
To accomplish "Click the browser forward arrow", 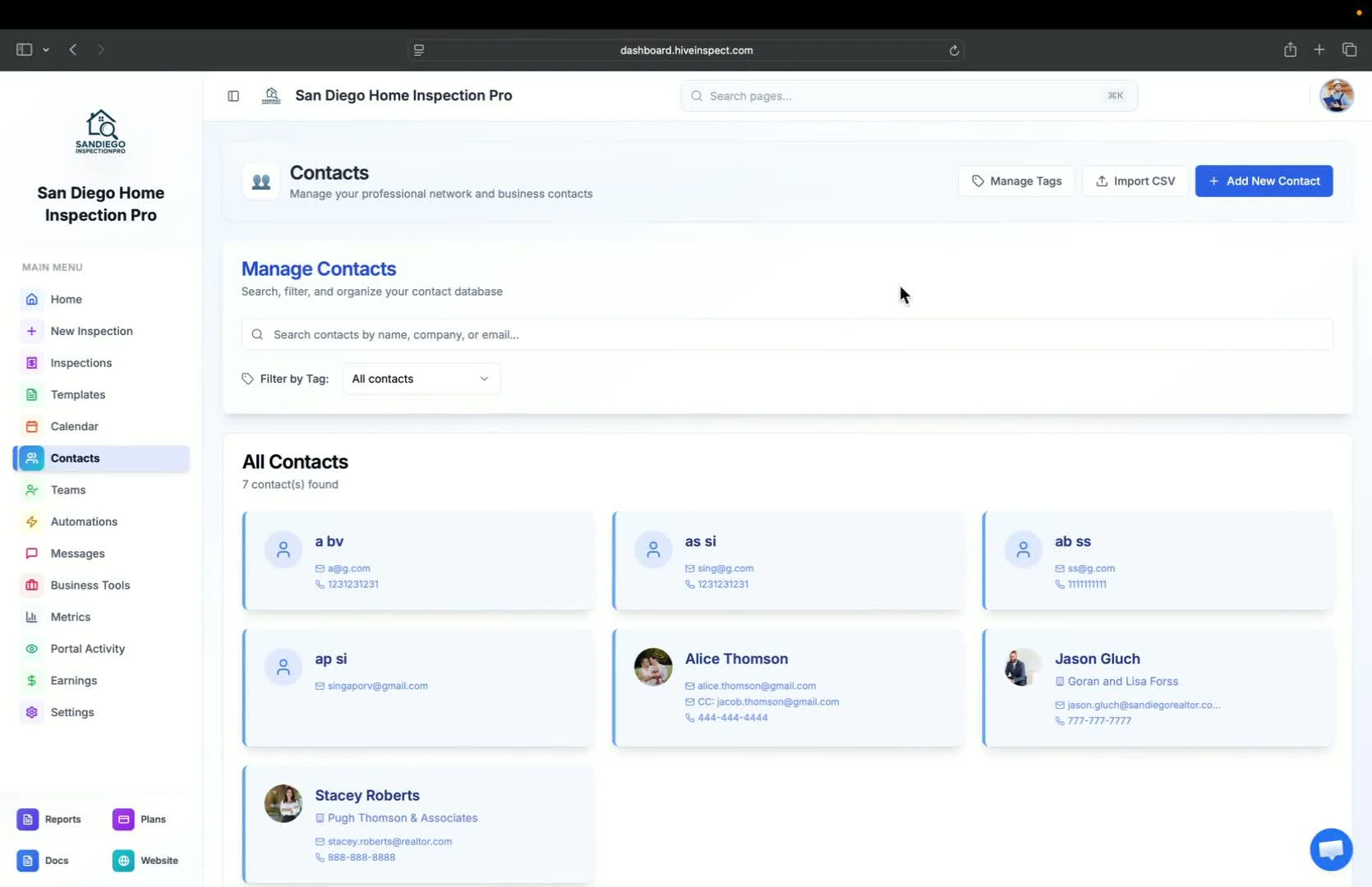I will (x=101, y=50).
